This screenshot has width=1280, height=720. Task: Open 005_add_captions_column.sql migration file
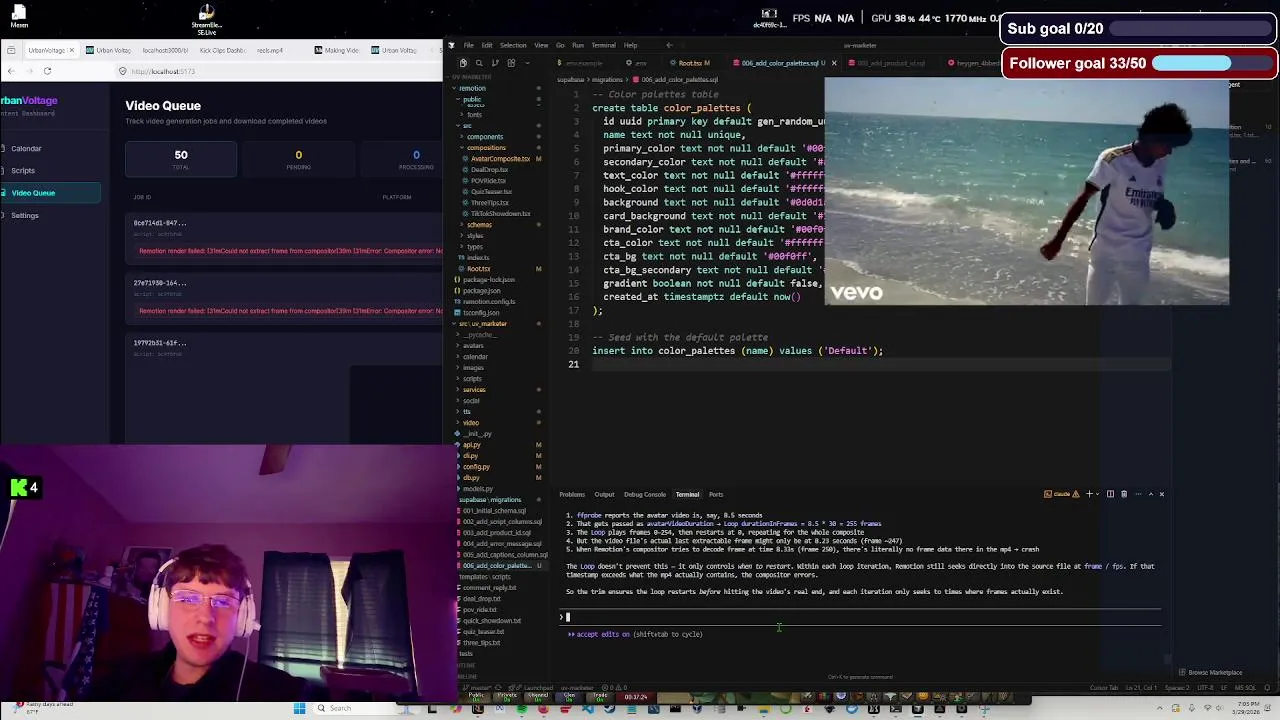(x=505, y=555)
